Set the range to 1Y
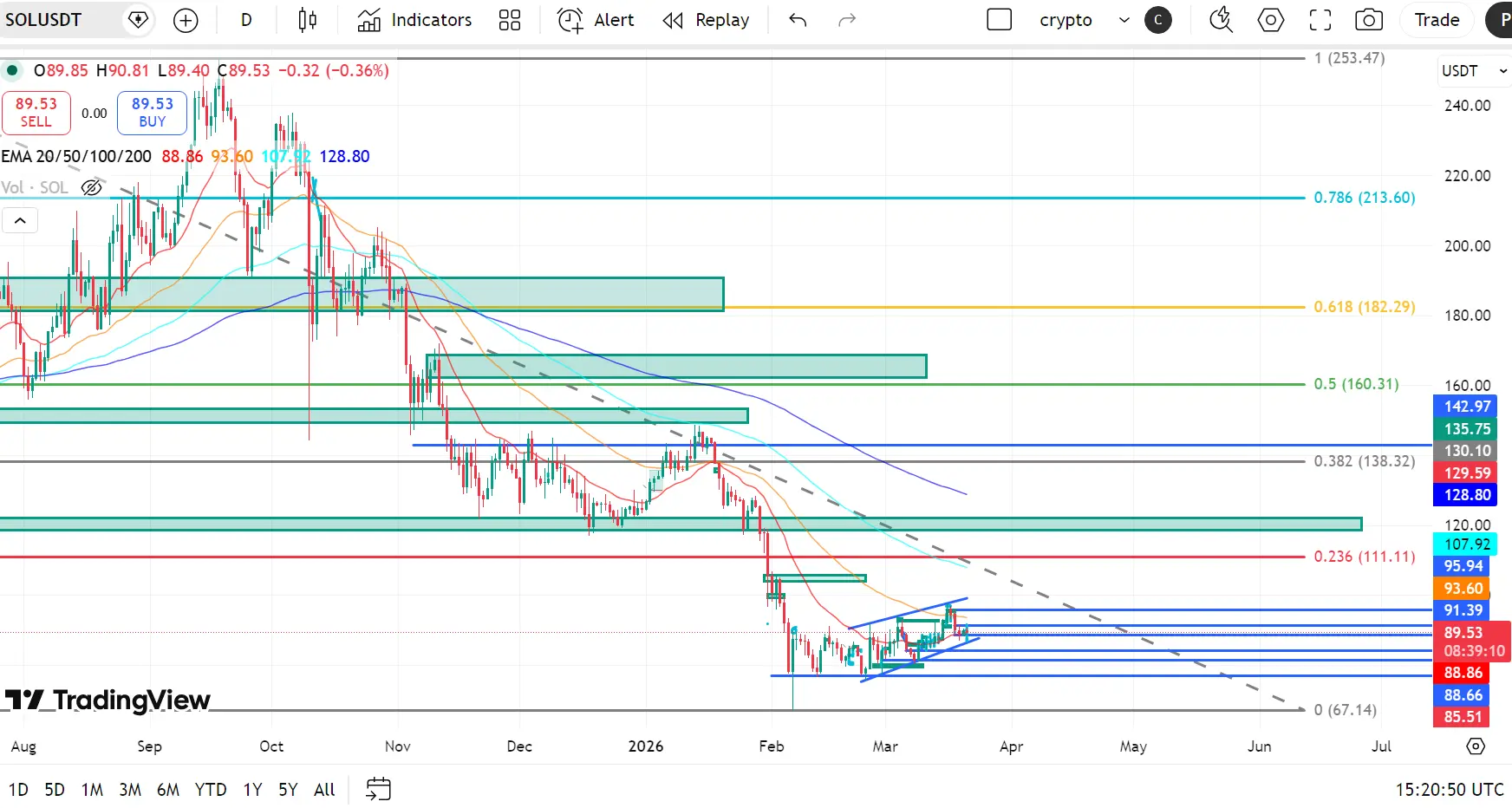 252,790
